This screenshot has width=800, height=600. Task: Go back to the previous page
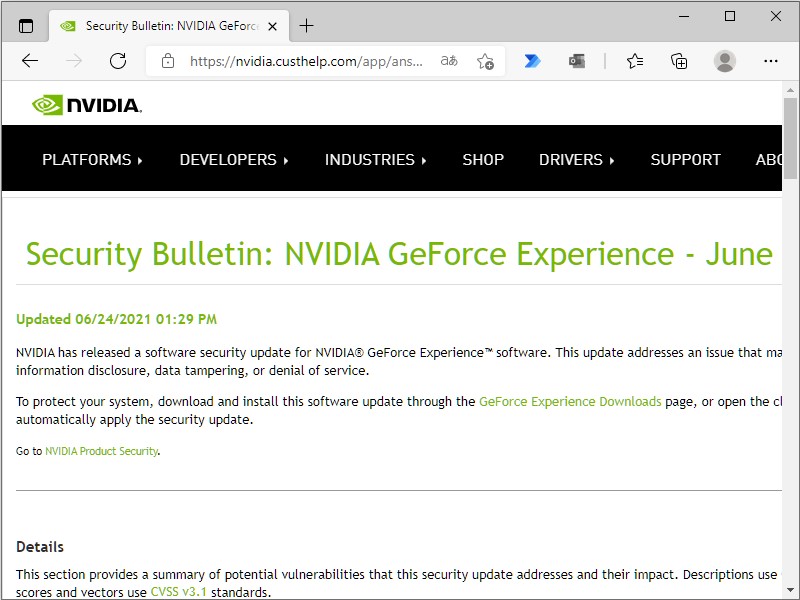tap(29, 61)
